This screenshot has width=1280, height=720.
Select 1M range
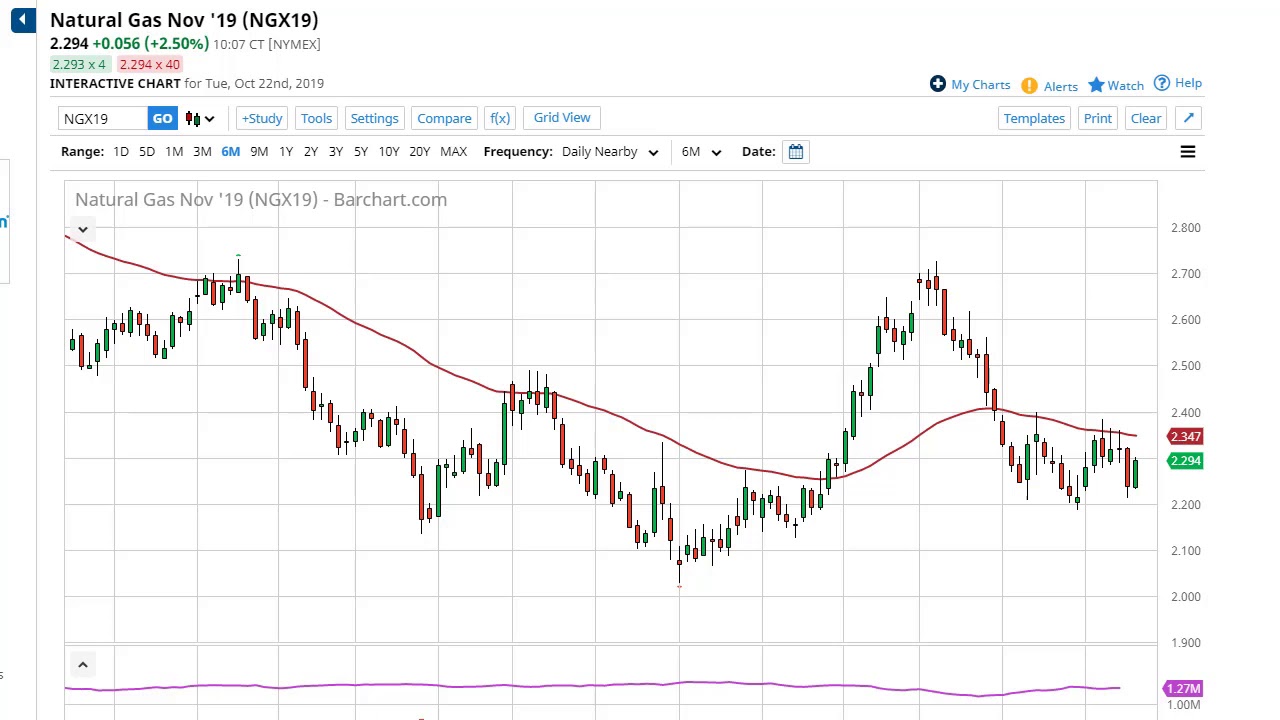174,151
